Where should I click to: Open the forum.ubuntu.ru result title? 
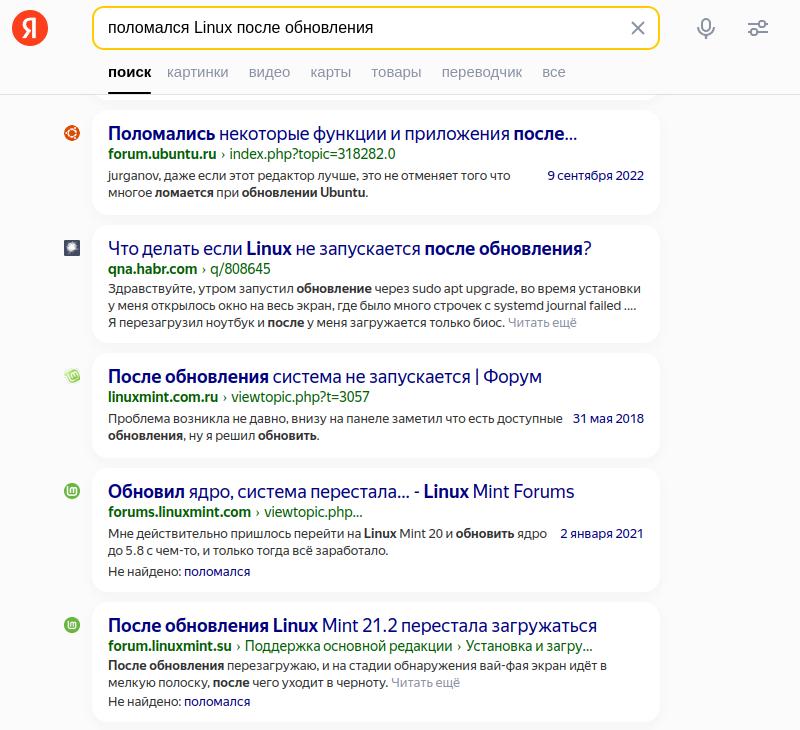pos(342,133)
